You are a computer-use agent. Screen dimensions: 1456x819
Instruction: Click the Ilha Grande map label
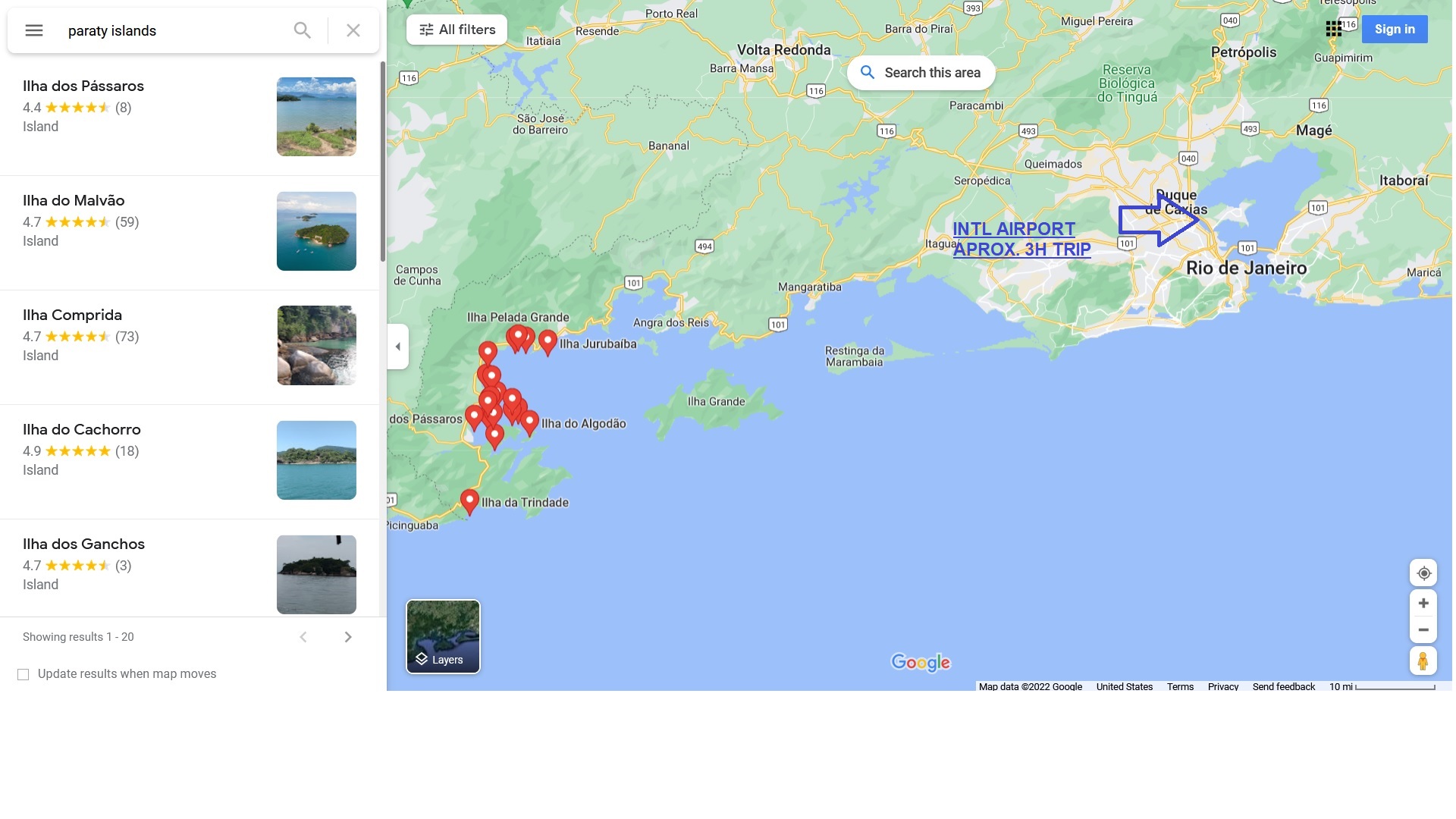[716, 401]
